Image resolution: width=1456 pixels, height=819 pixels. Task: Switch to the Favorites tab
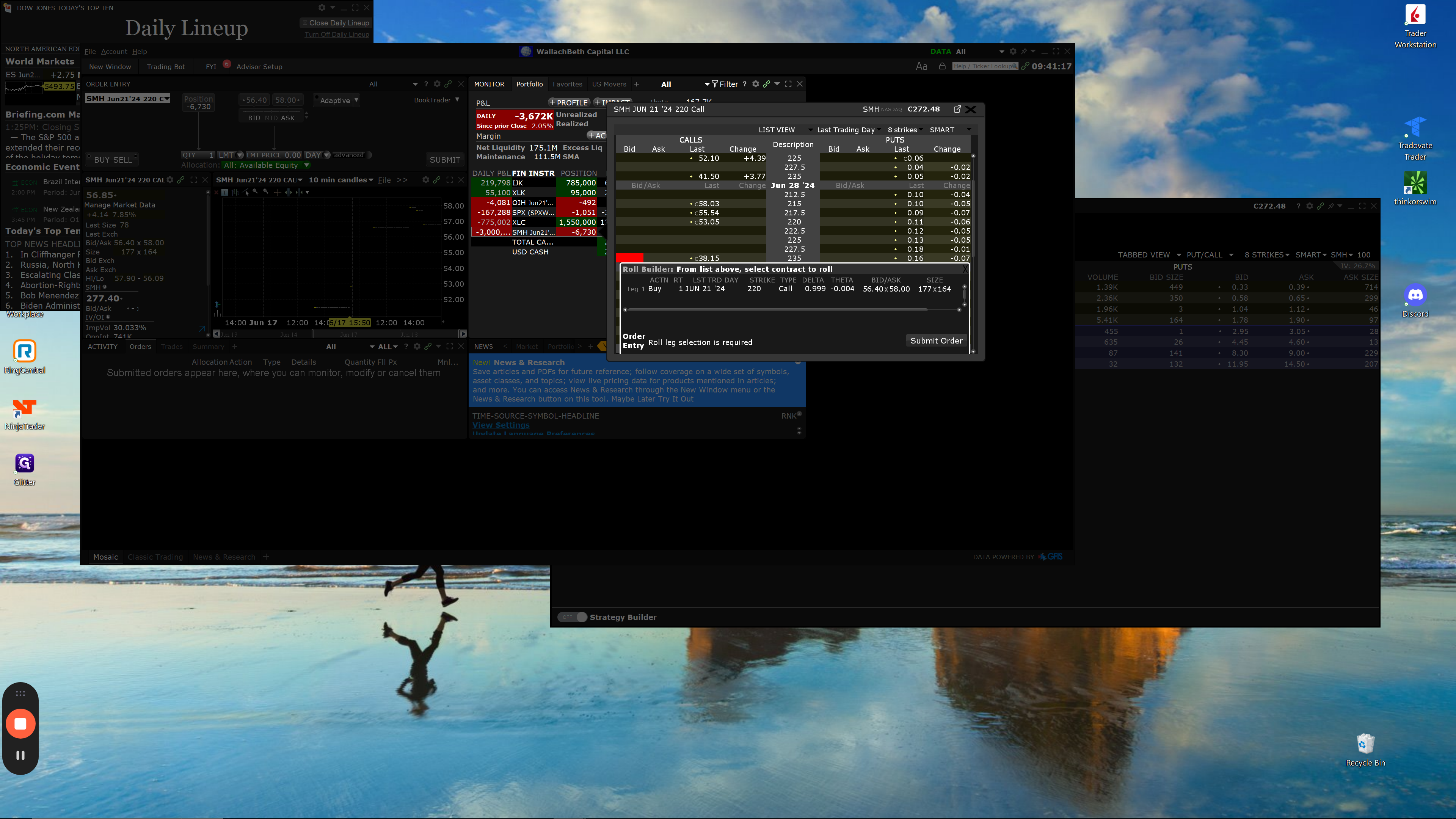tap(567, 84)
